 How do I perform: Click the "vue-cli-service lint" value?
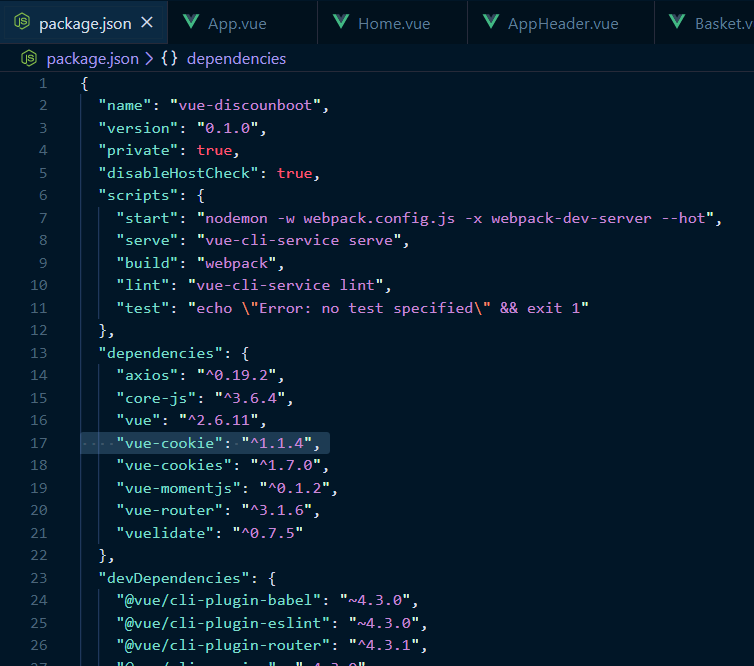[x=286, y=285]
